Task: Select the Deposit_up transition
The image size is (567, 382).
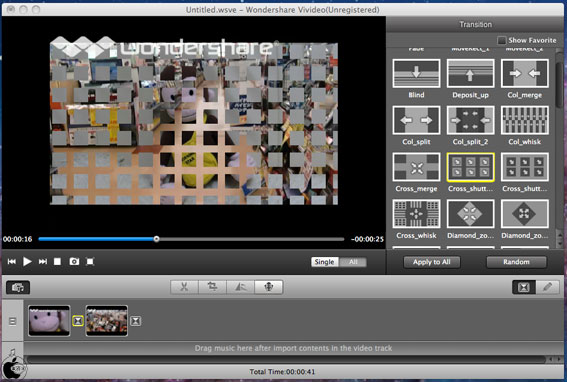Action: [470, 73]
